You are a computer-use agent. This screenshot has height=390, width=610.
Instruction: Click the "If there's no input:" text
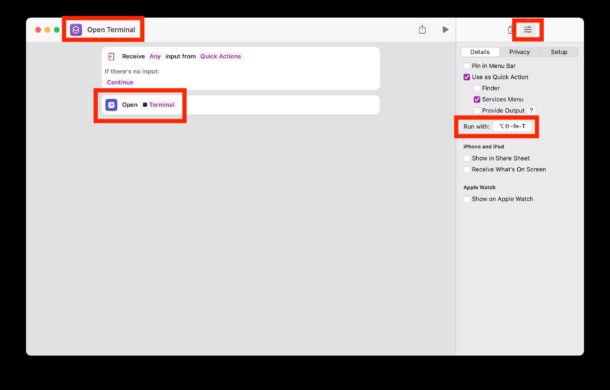pyautogui.click(x=132, y=71)
